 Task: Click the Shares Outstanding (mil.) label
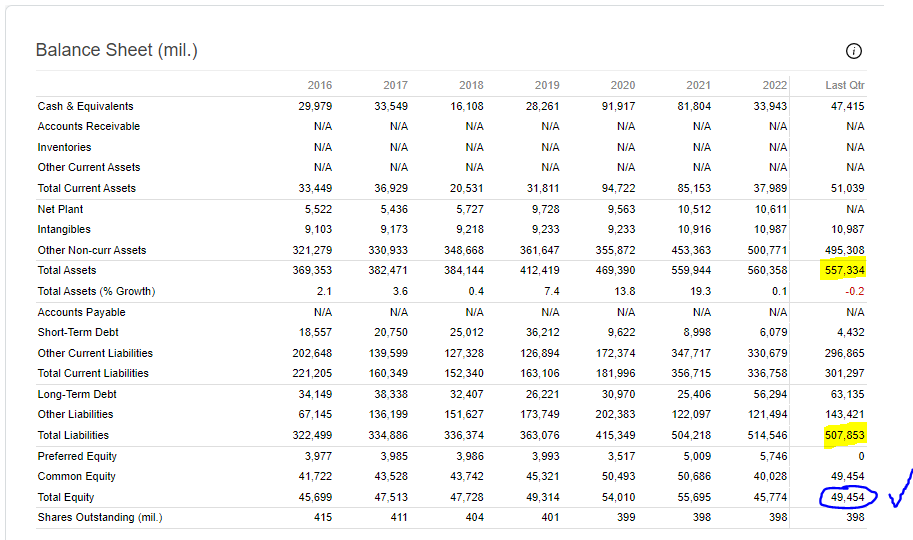tap(100, 517)
